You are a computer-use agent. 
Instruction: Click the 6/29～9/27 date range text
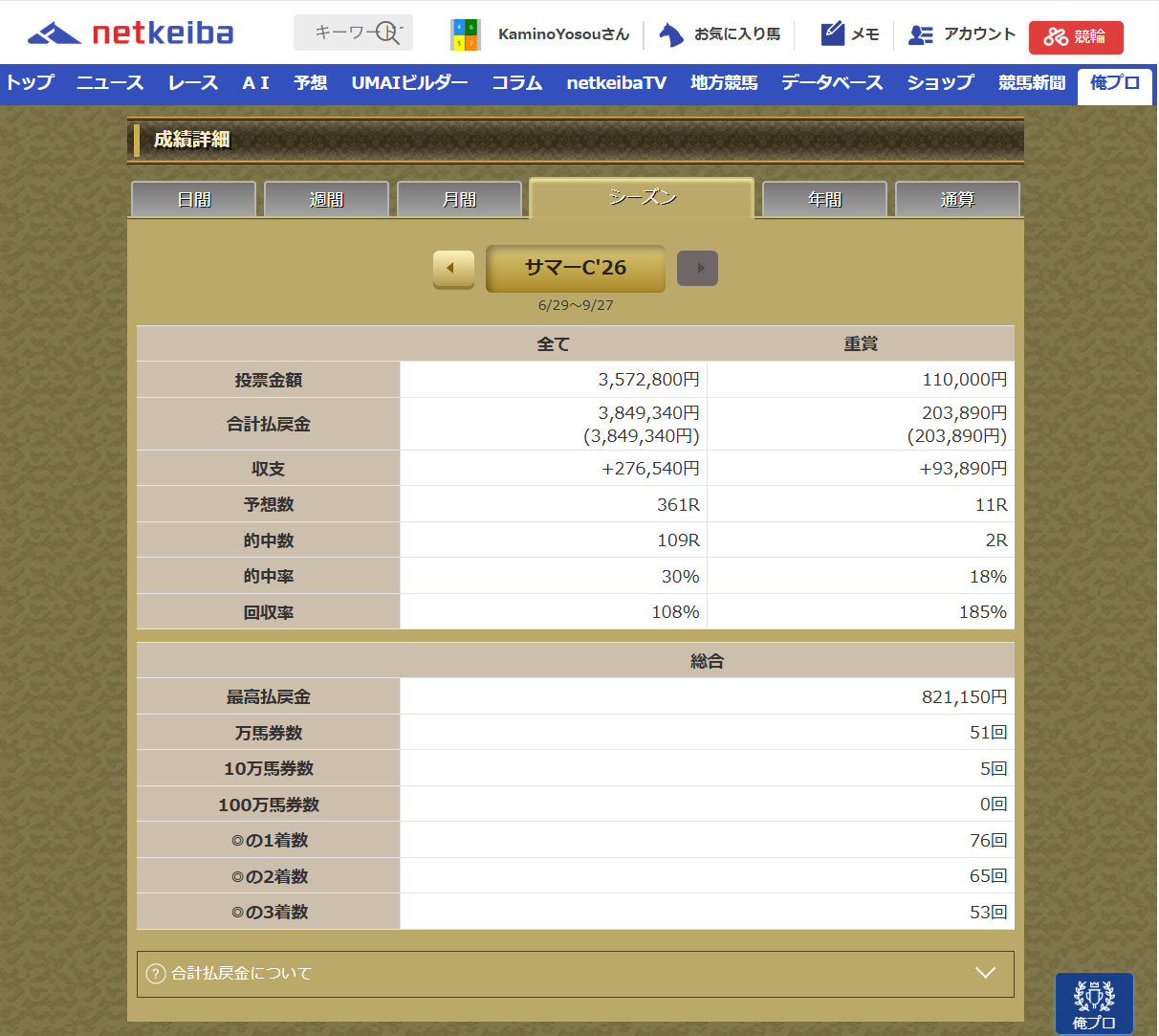[x=576, y=305]
